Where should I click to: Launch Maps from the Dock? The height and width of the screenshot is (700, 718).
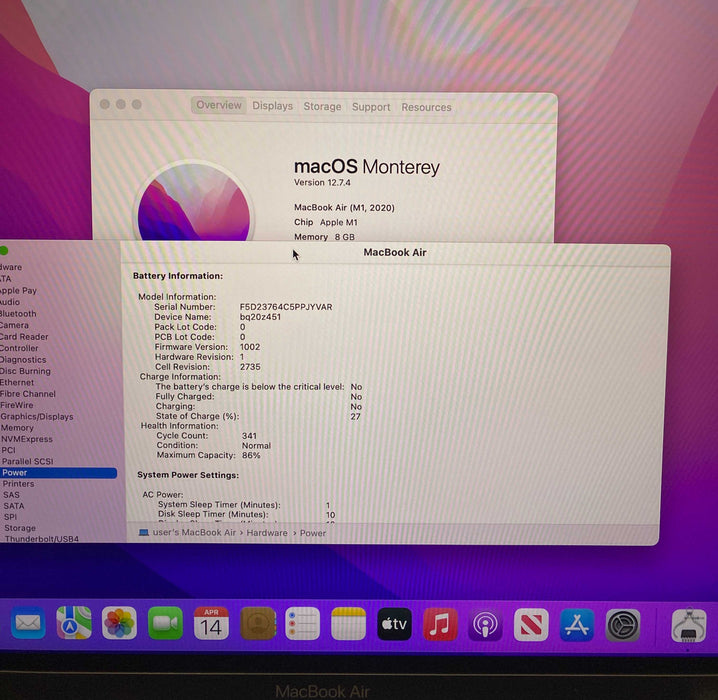click(74, 623)
